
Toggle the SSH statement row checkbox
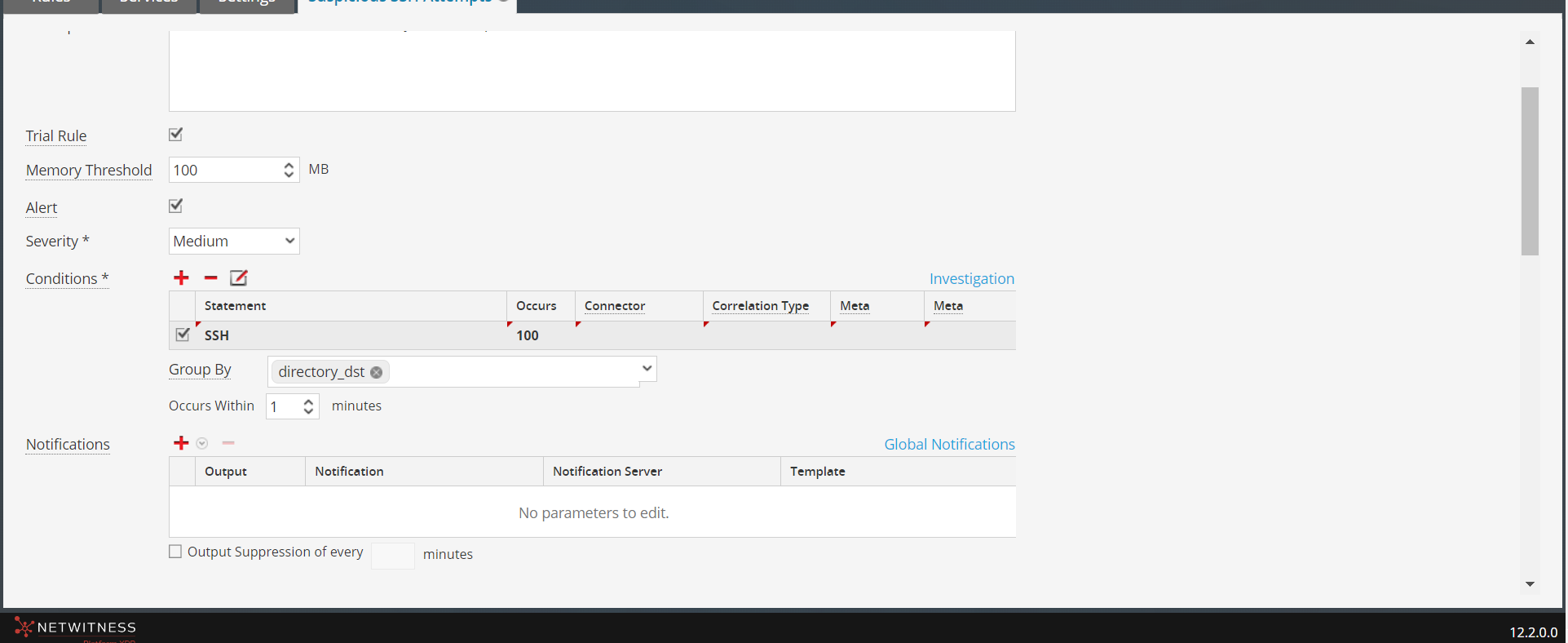183,335
